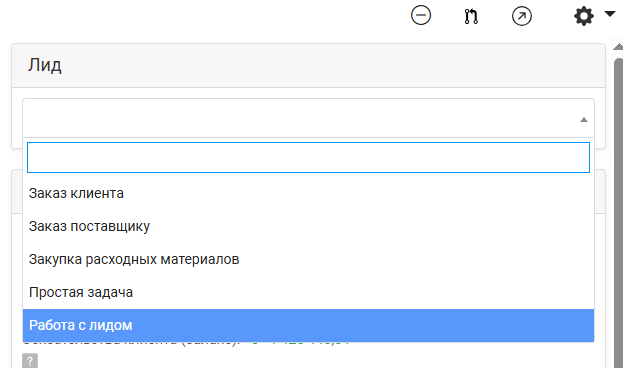Click the 'Лид' panel heading
This screenshot has height=368, width=623.
point(44,65)
